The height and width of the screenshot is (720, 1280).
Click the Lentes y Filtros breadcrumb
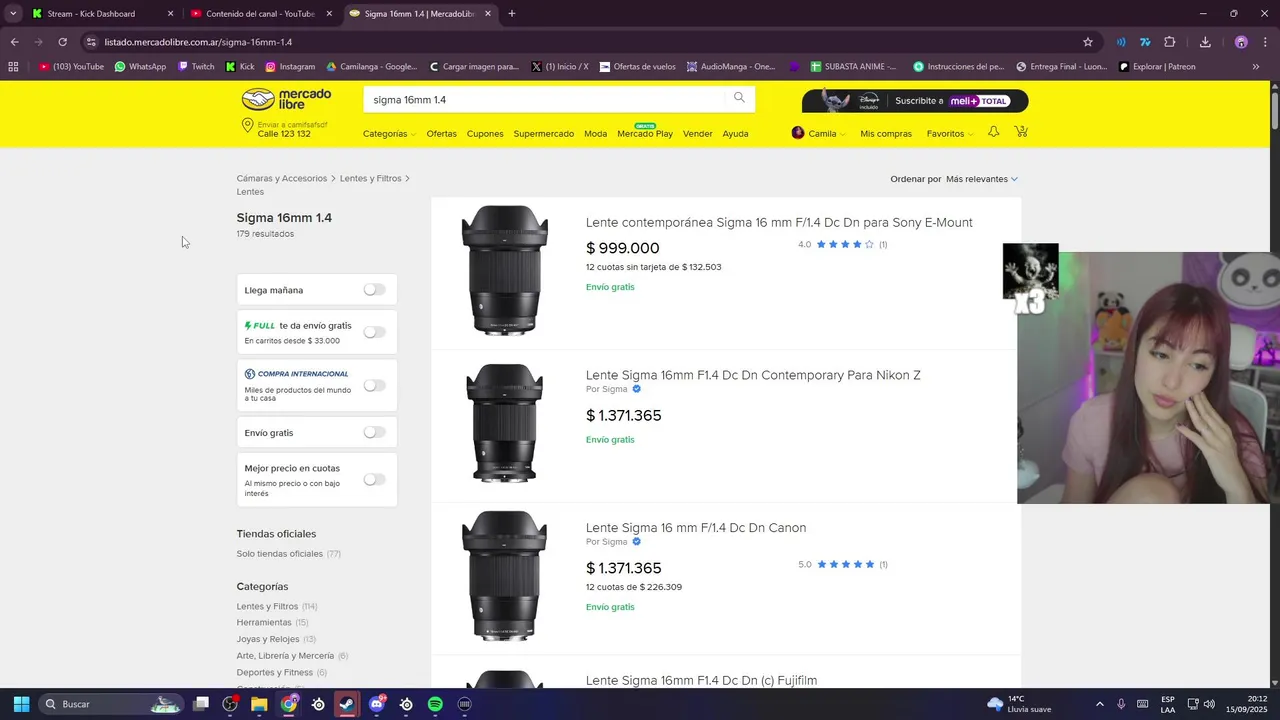pyautogui.click(x=370, y=178)
